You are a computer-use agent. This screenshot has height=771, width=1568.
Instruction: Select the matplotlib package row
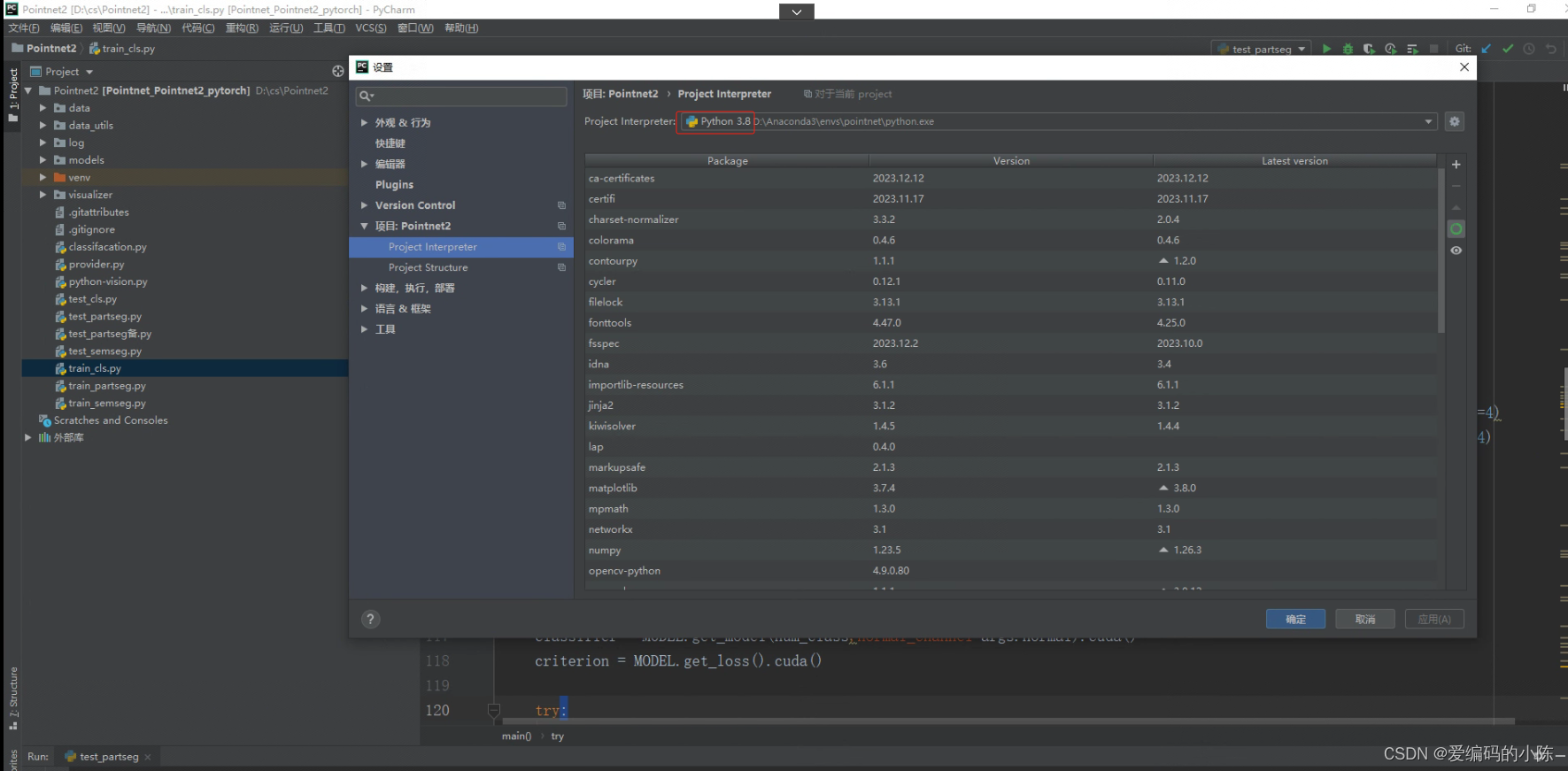point(1011,489)
